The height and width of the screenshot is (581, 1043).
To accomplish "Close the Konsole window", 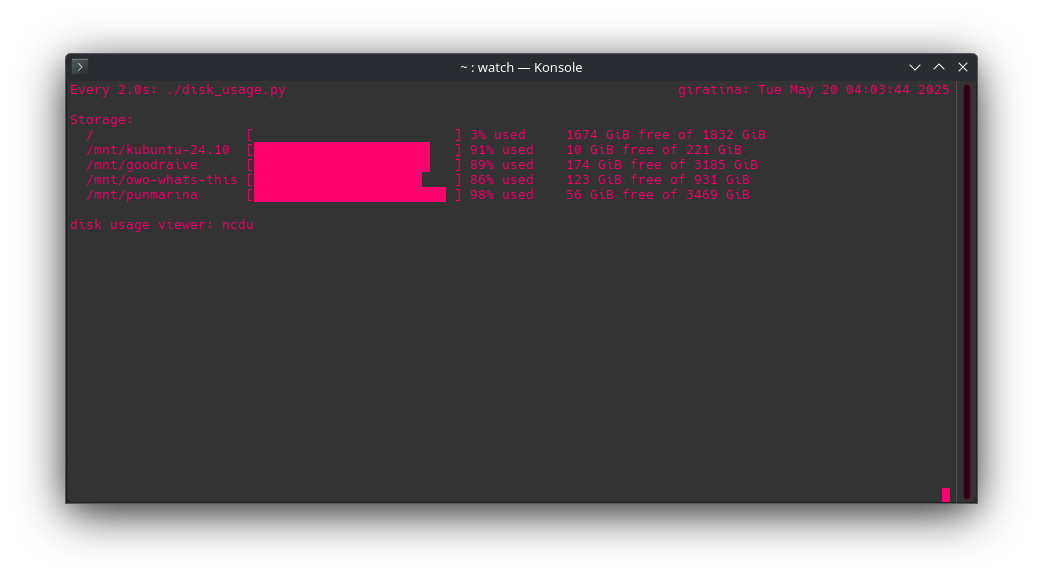I will (x=963, y=67).
